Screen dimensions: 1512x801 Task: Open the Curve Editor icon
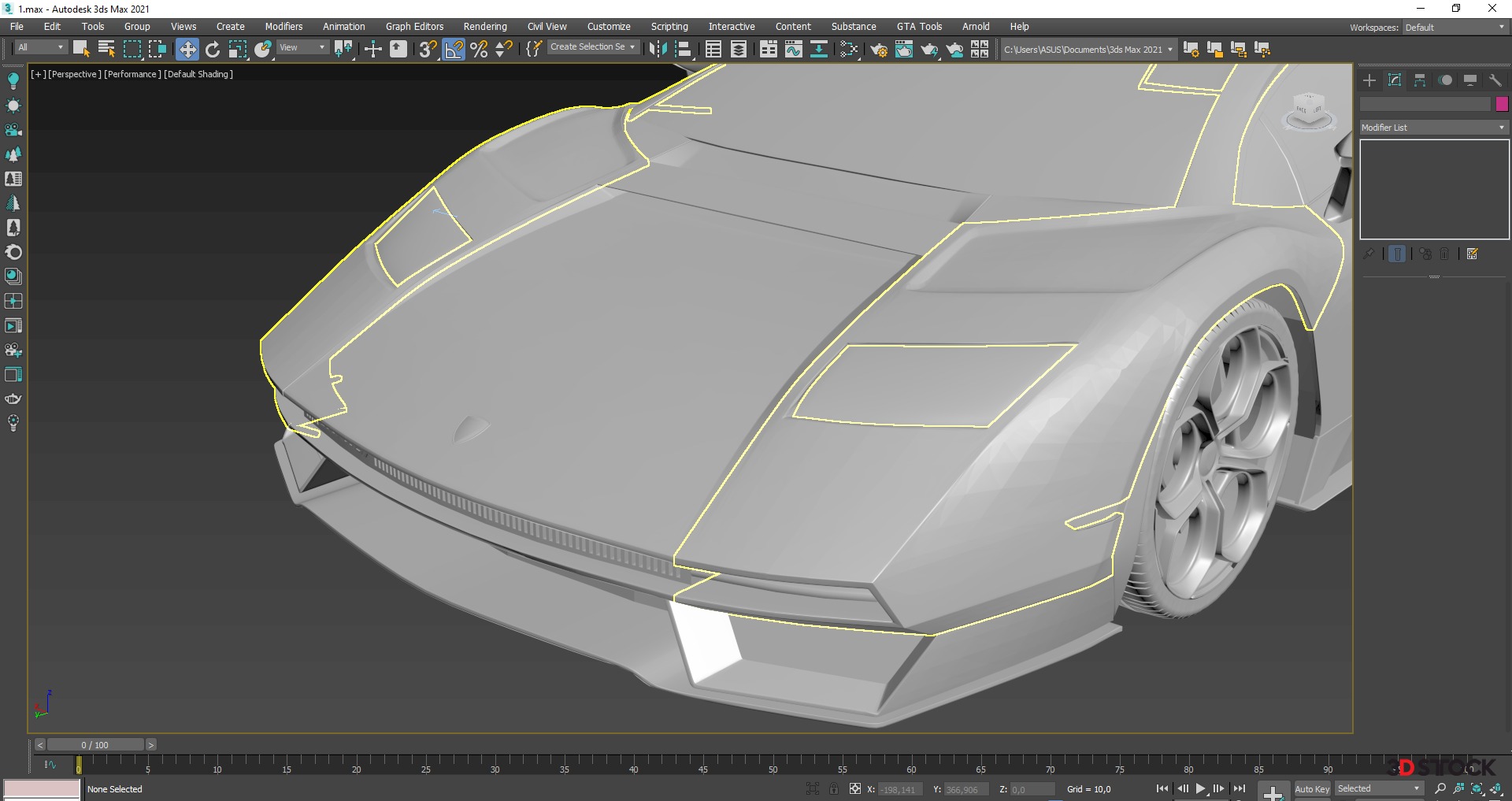794,50
